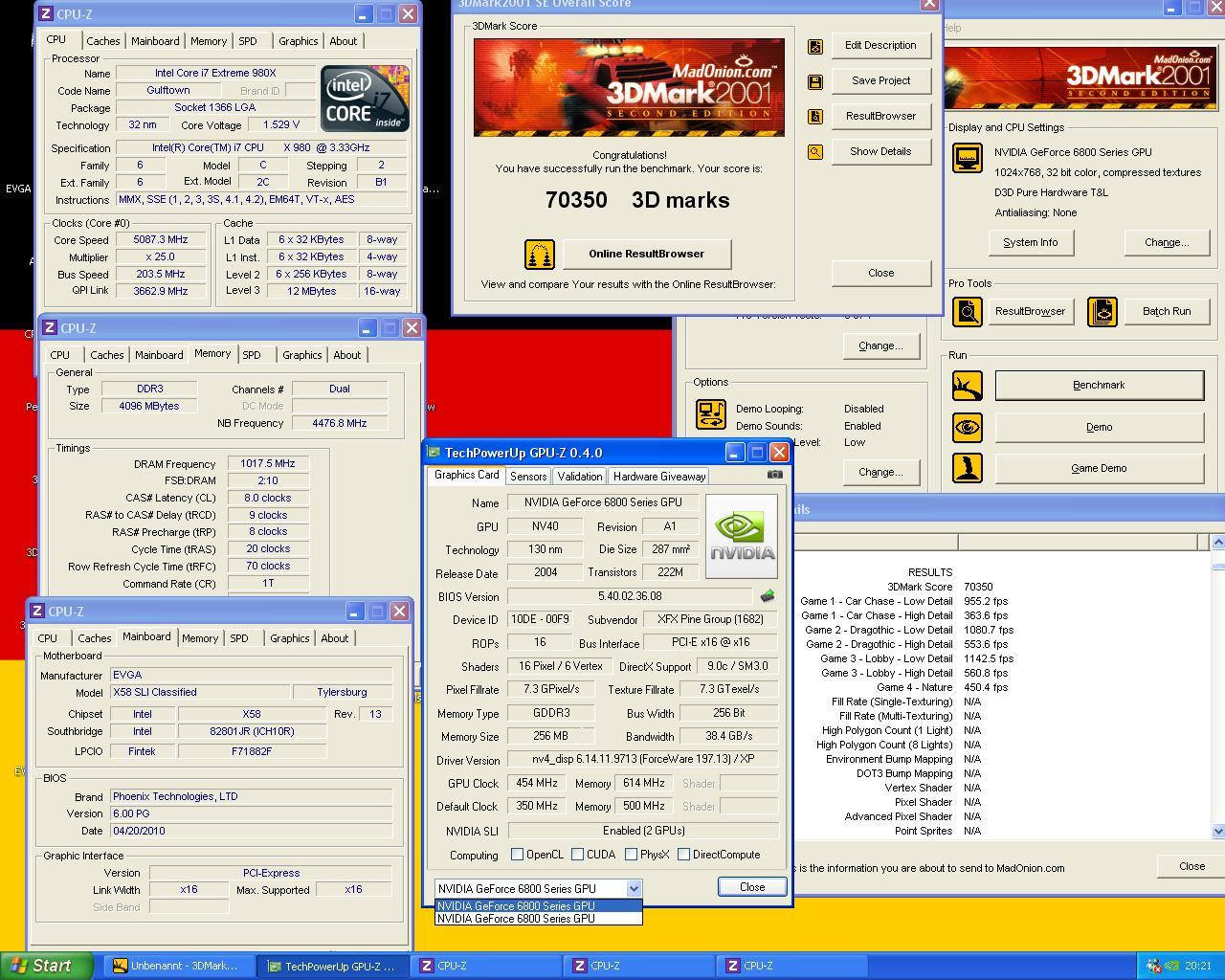Click the Game Demo joystick icon
Screen dimensions: 1225x980
pos(968,468)
